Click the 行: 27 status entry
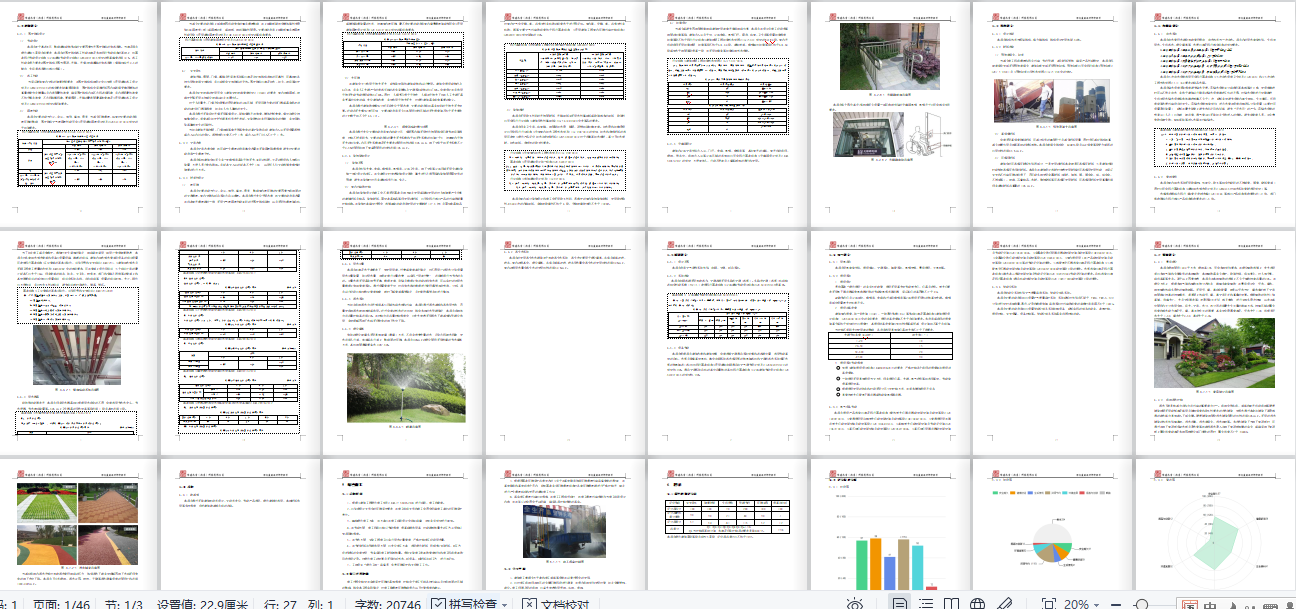This screenshot has height=609, width=1296. point(282,604)
